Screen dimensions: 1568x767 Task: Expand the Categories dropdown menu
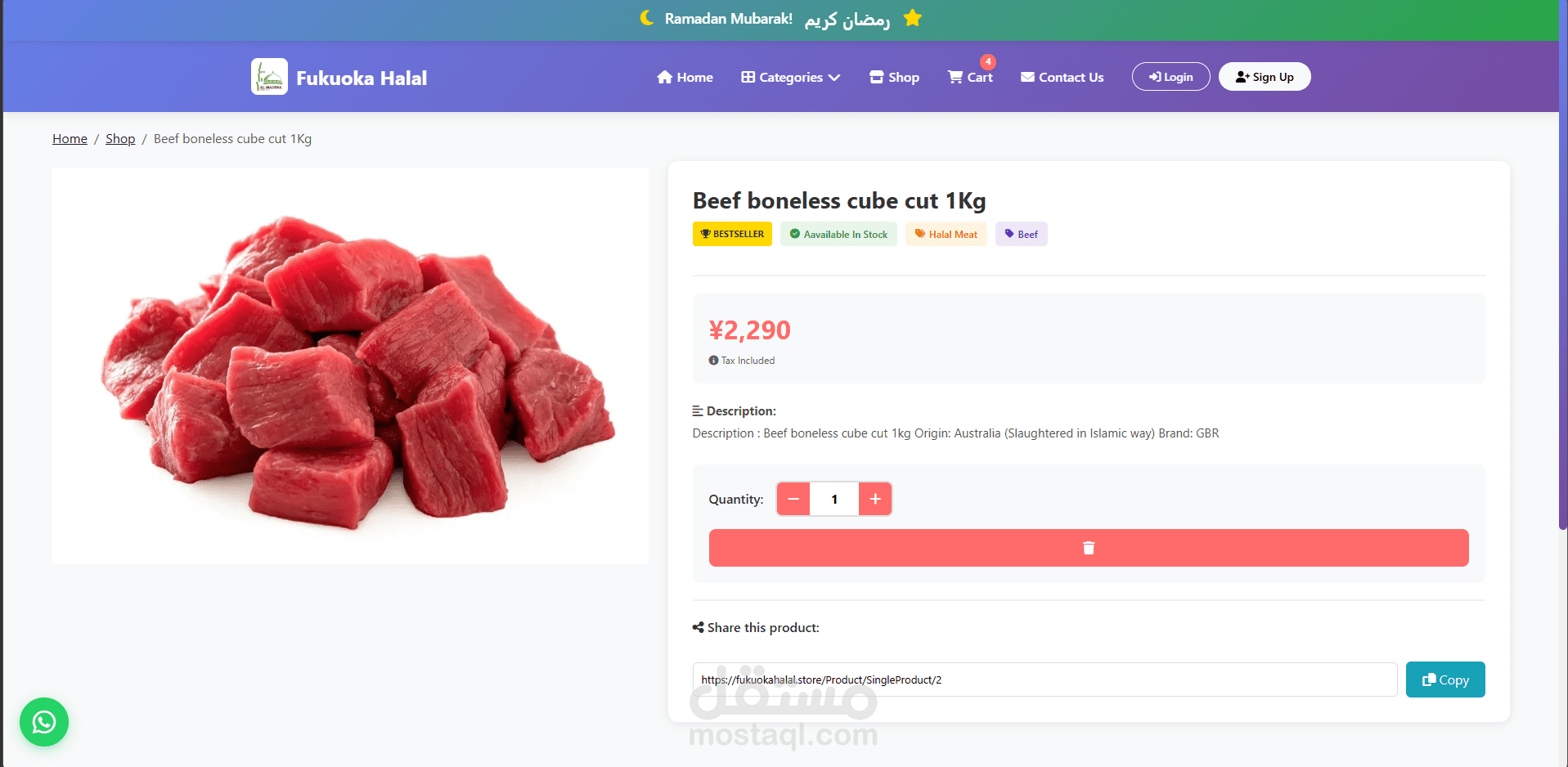[x=790, y=77]
